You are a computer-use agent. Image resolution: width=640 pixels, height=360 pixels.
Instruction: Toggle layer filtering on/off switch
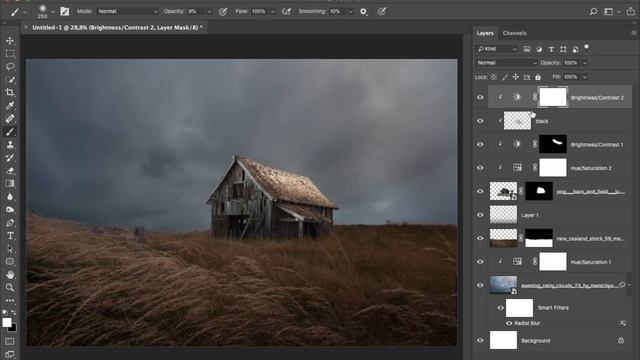(587, 47)
